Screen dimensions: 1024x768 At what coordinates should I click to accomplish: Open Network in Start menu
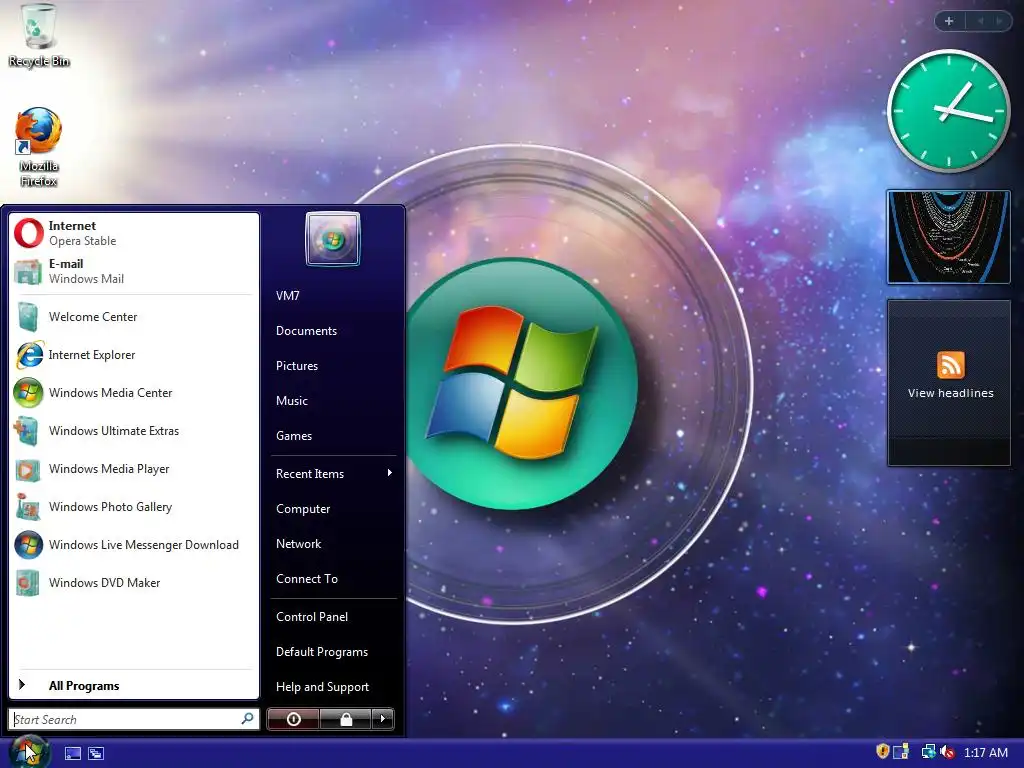(x=333, y=543)
